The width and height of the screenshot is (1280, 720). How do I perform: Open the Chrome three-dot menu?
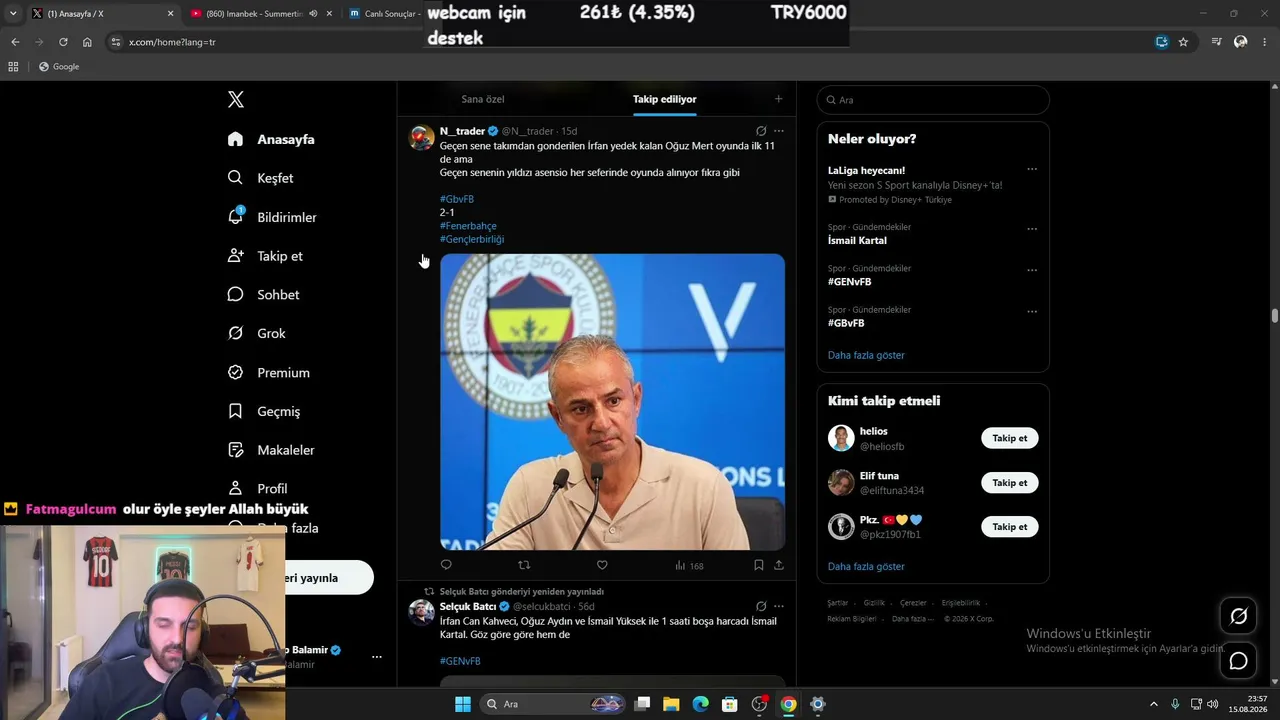(1265, 42)
